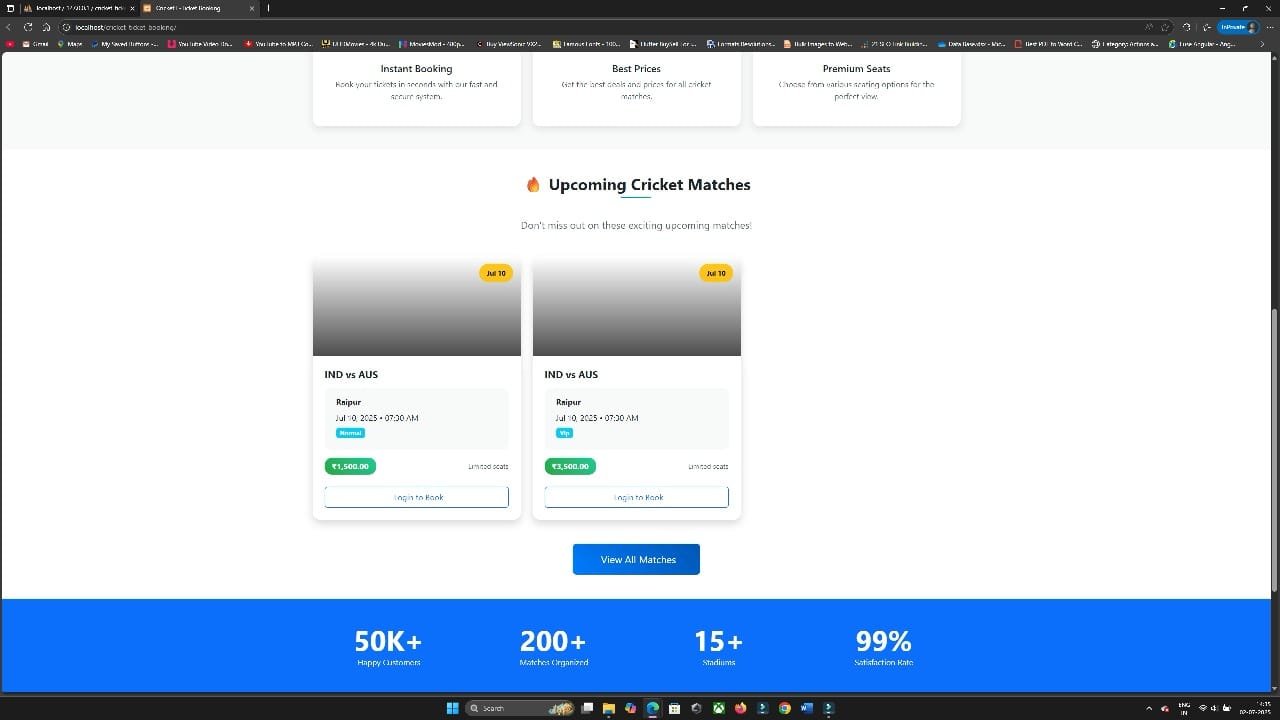Click the page vertical scrollbar thumb
The height and width of the screenshot is (720, 1280).
1274,450
